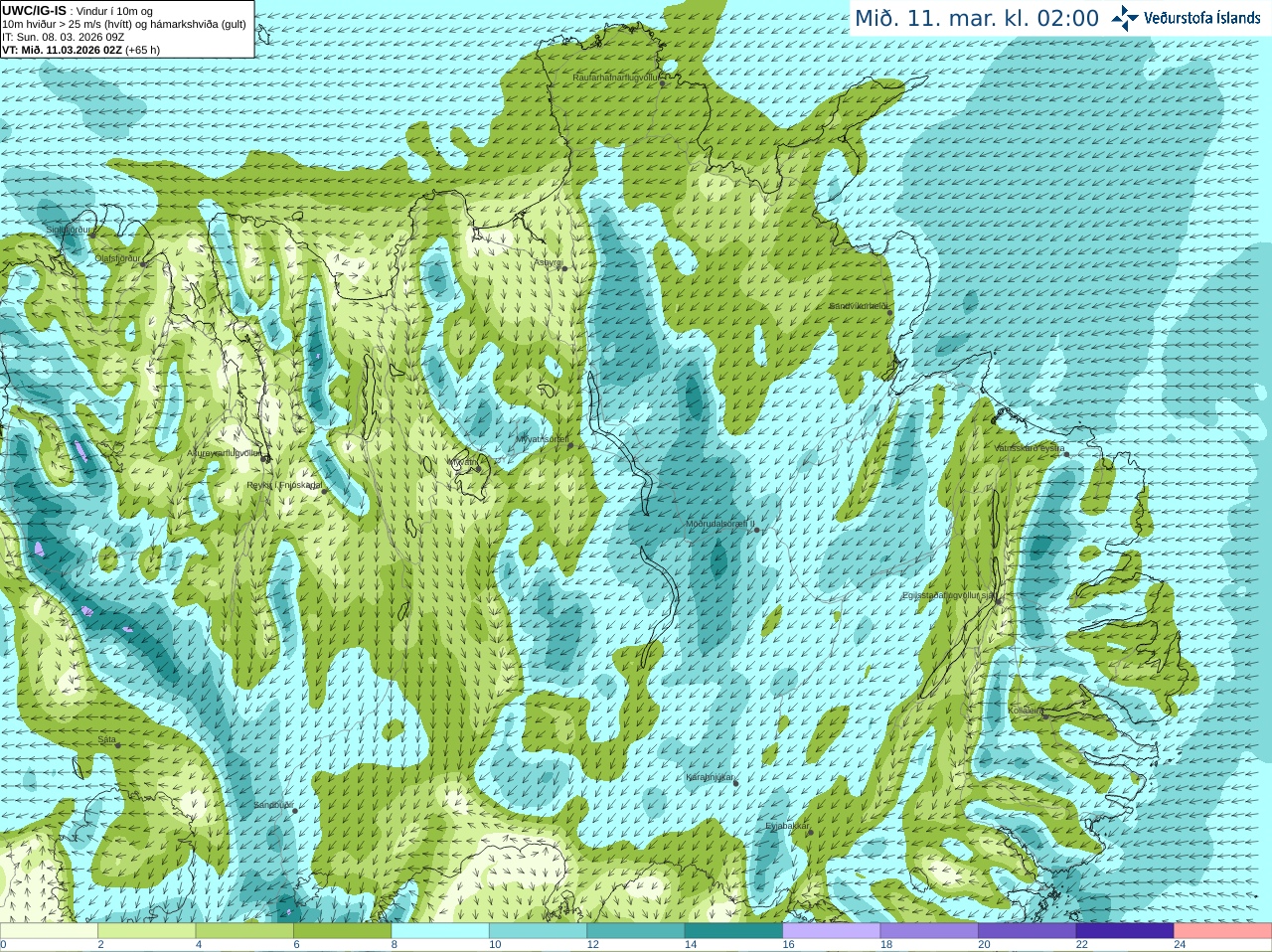Viewport: 1272px width, 952px height.
Task: Click the 4–6 m/s legend swatch
Action: click(244, 931)
